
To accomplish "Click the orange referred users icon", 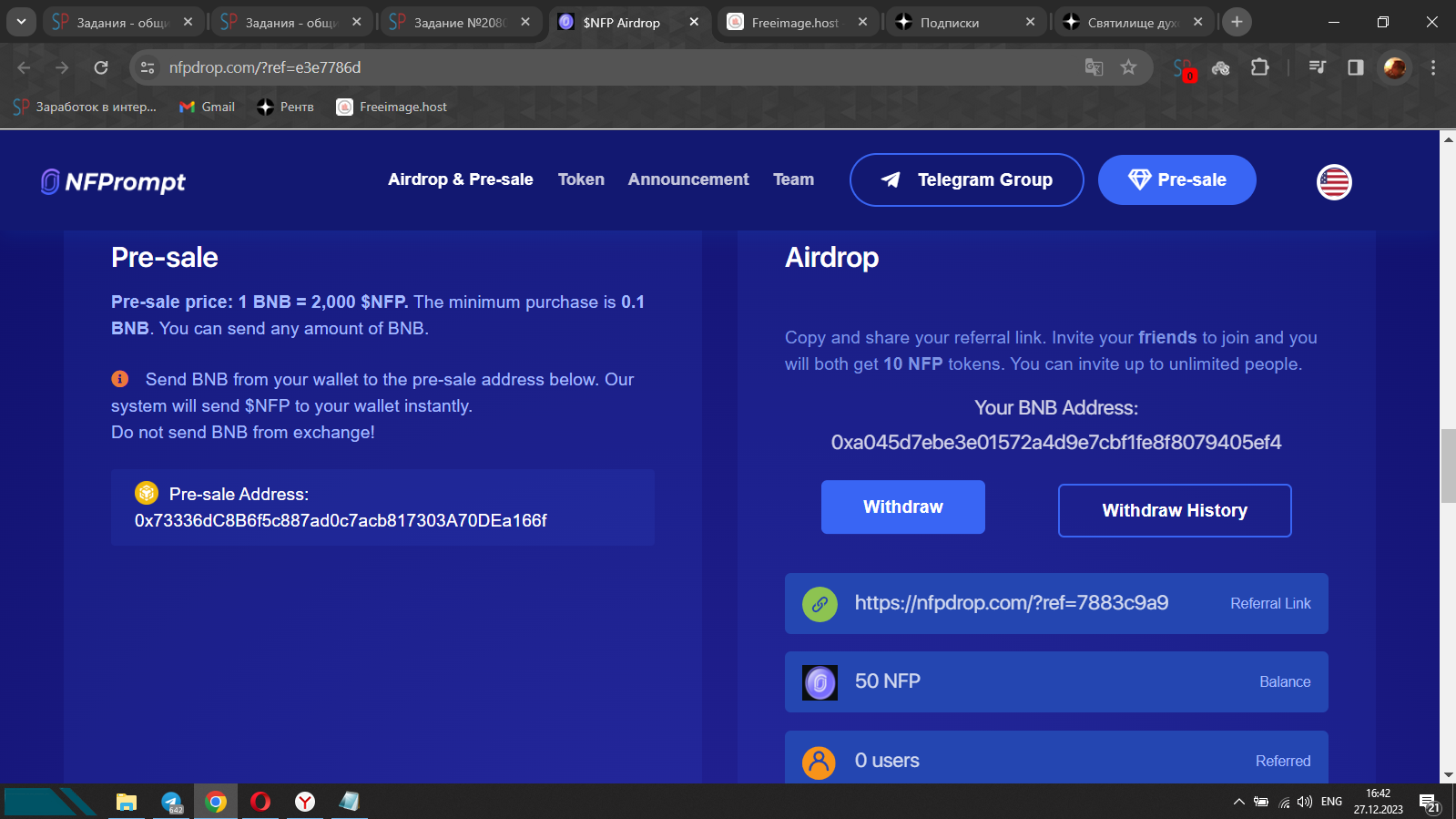I will click(x=819, y=762).
